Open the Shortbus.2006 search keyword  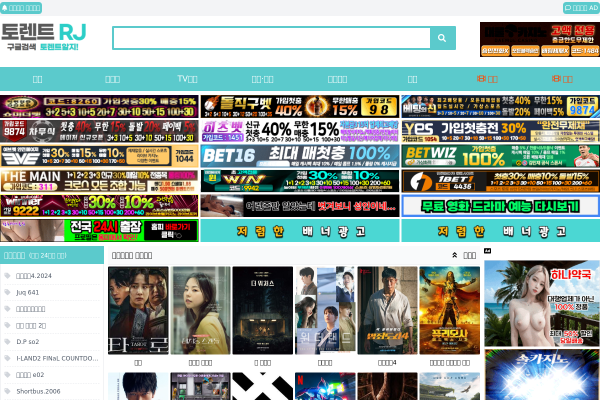[x=38, y=391]
